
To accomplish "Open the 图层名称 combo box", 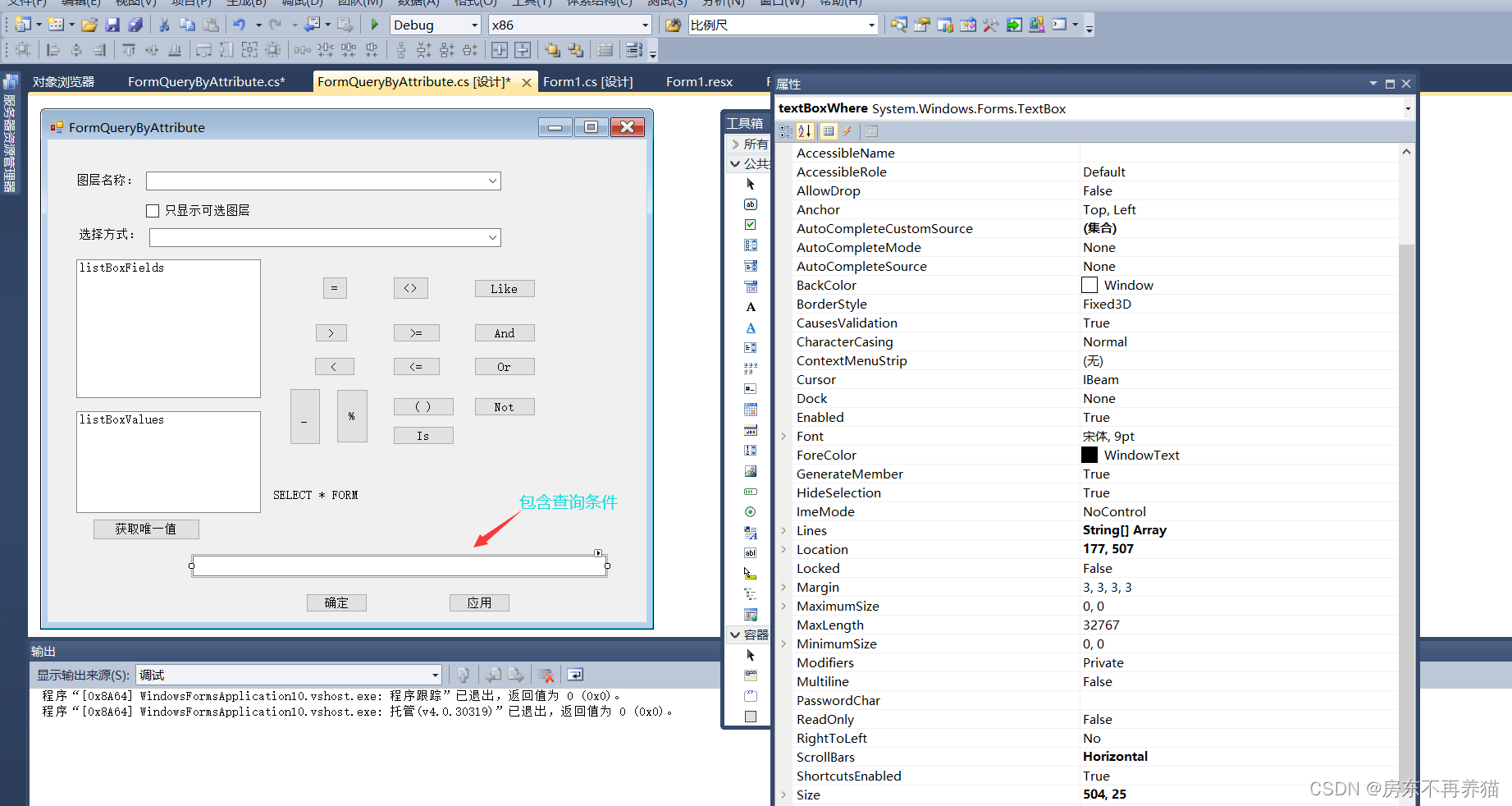I will click(x=492, y=181).
